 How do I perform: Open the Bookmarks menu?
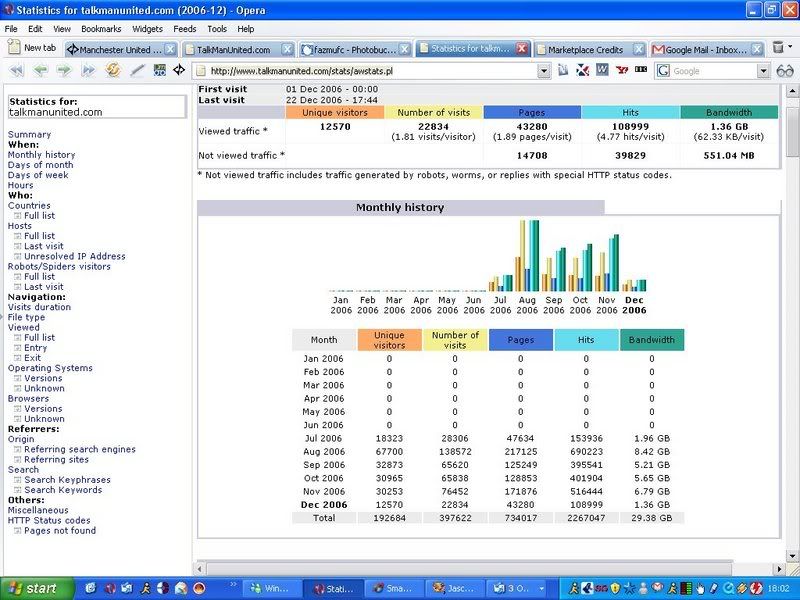tap(101, 29)
